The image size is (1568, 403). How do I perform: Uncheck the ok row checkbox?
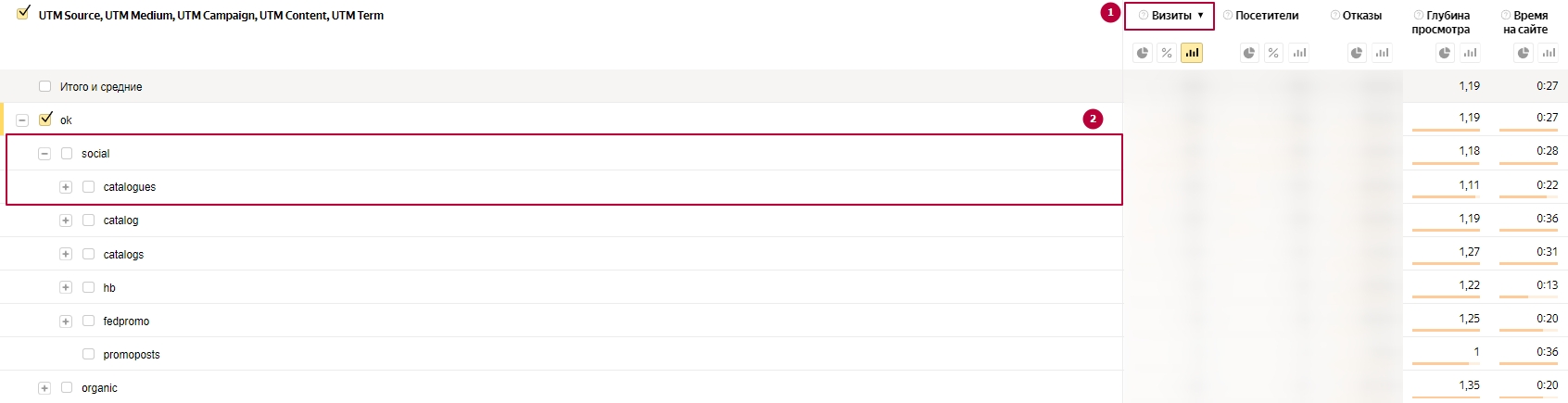pyautogui.click(x=45, y=120)
